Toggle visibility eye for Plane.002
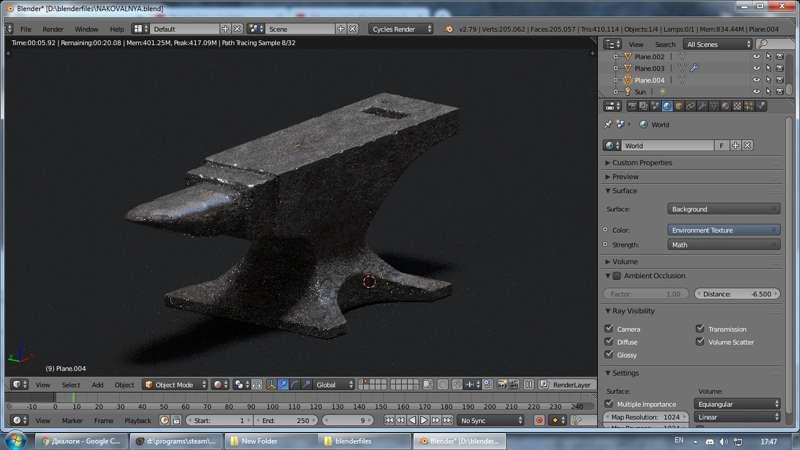Image resolution: width=800 pixels, height=450 pixels. coord(756,57)
